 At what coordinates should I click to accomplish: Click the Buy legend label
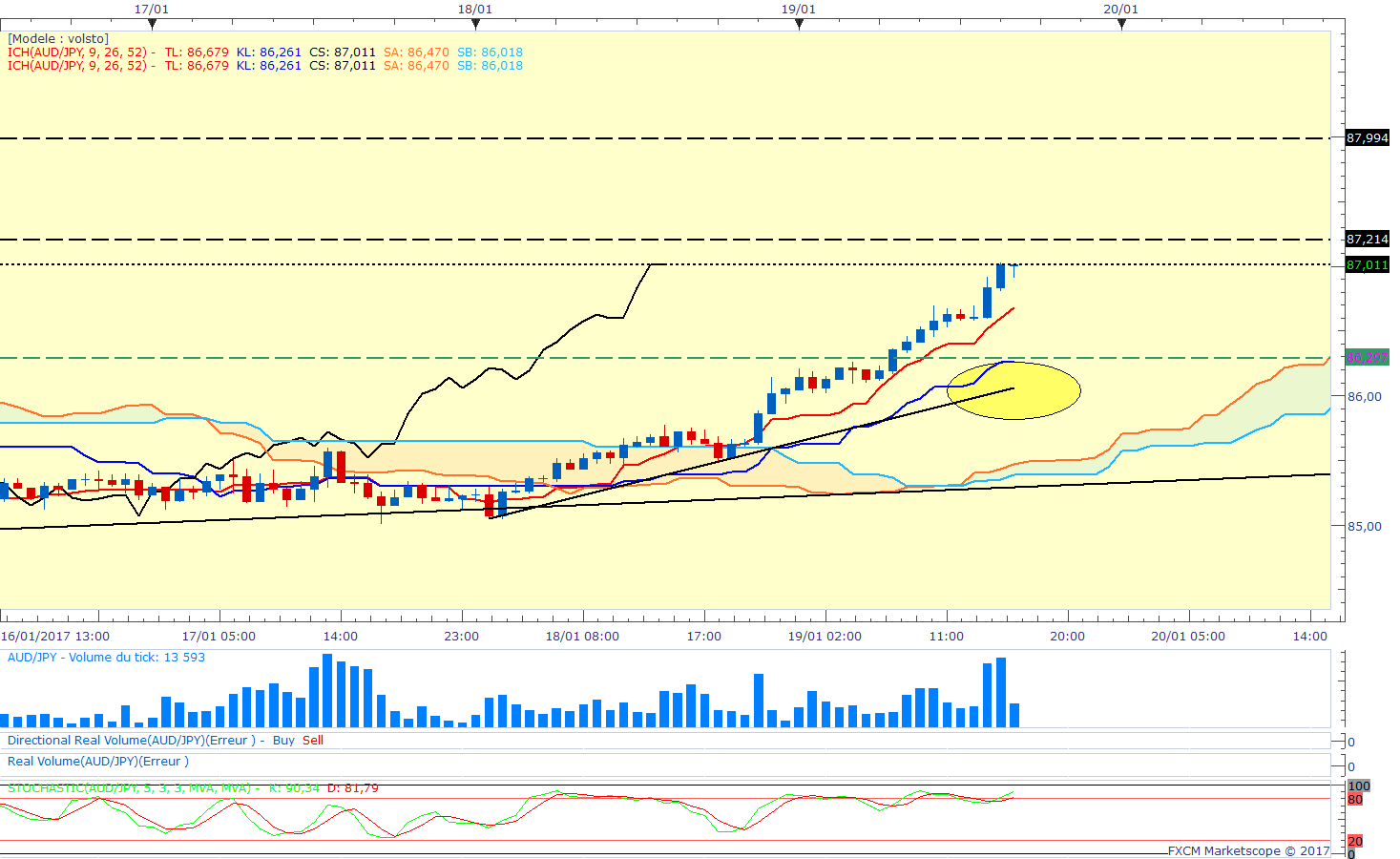click(x=283, y=741)
